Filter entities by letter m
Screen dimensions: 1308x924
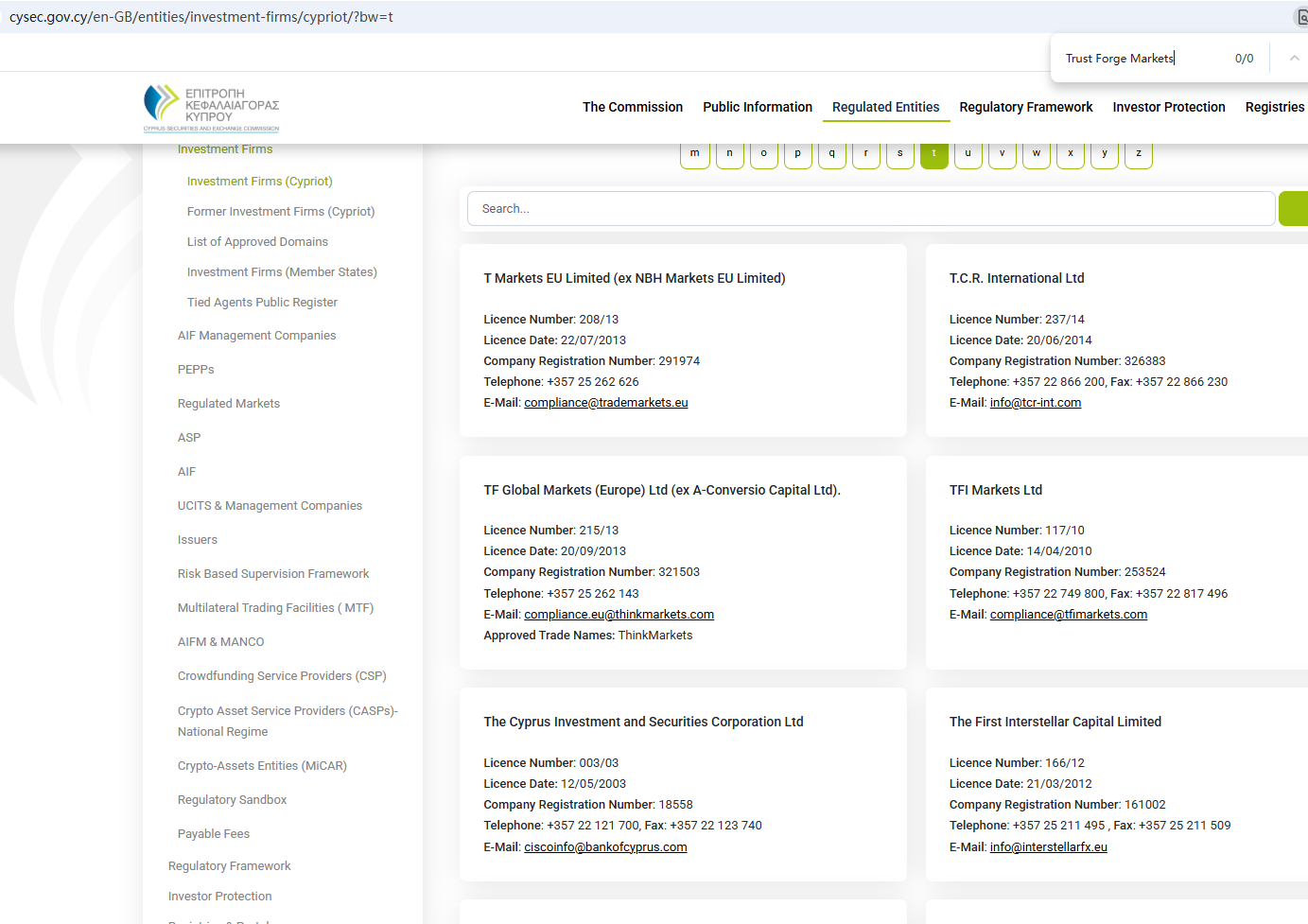coord(695,154)
